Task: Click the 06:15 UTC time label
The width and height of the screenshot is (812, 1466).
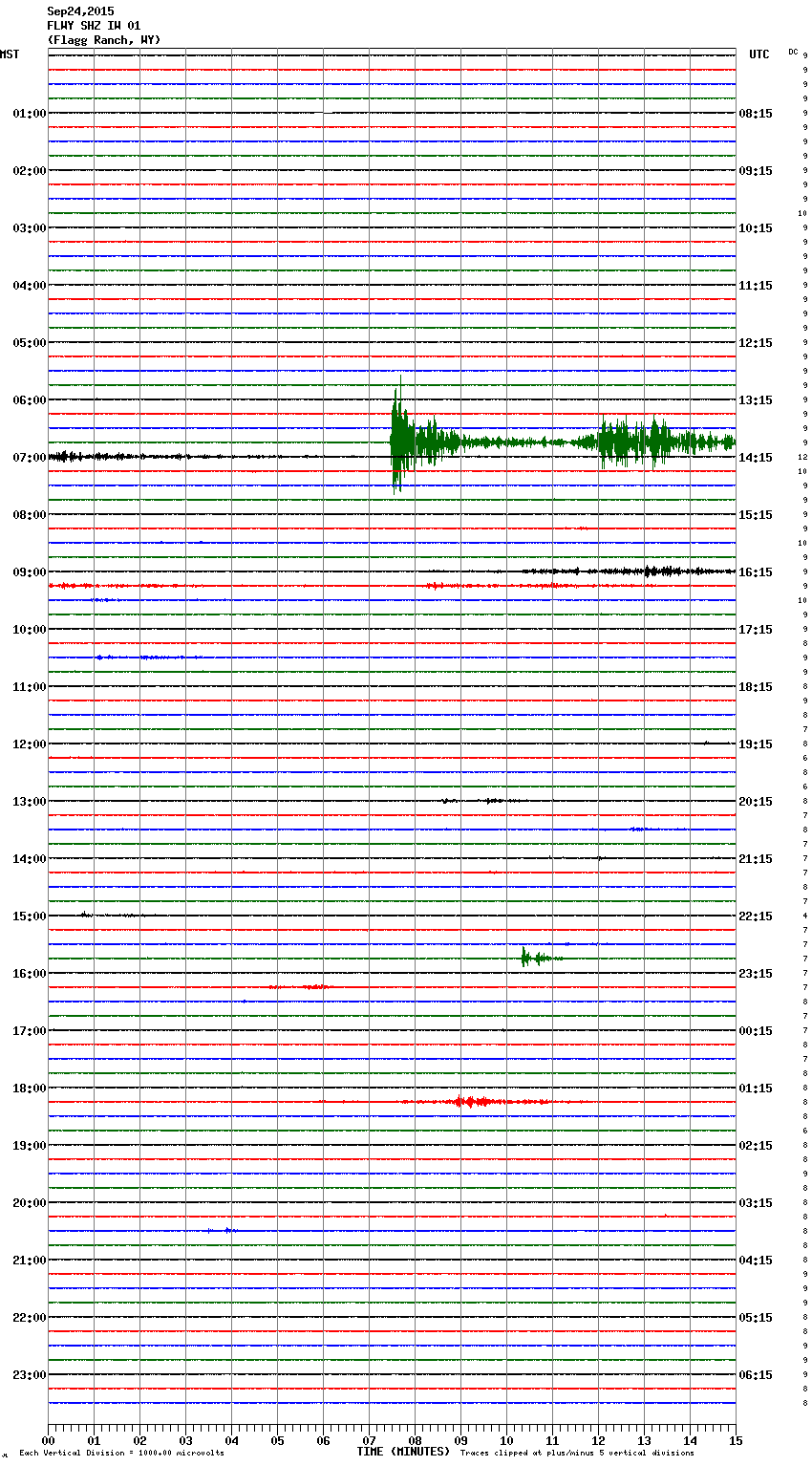Action: tap(756, 1375)
